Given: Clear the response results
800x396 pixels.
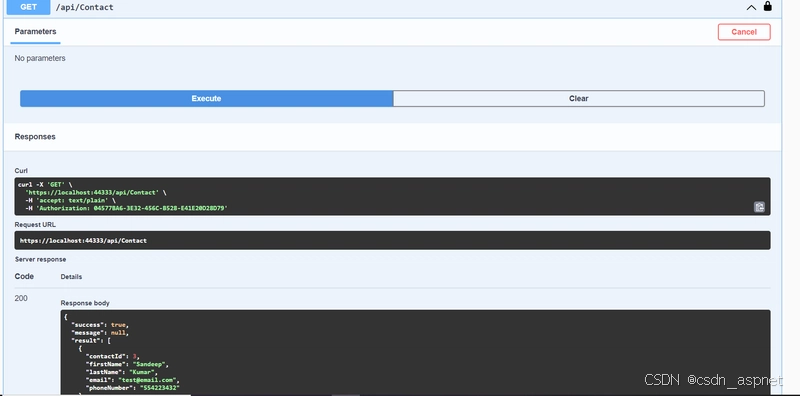Looking at the screenshot, I should click(x=579, y=98).
